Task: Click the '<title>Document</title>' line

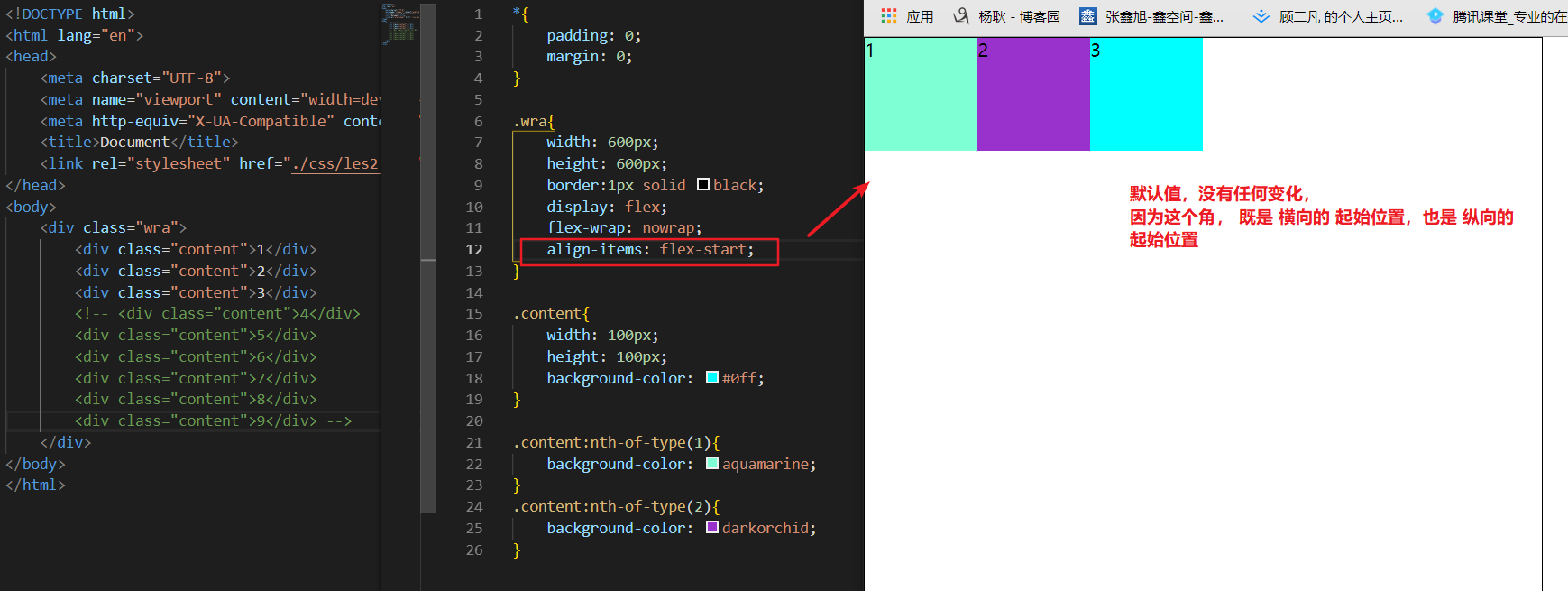Action: coord(139,142)
